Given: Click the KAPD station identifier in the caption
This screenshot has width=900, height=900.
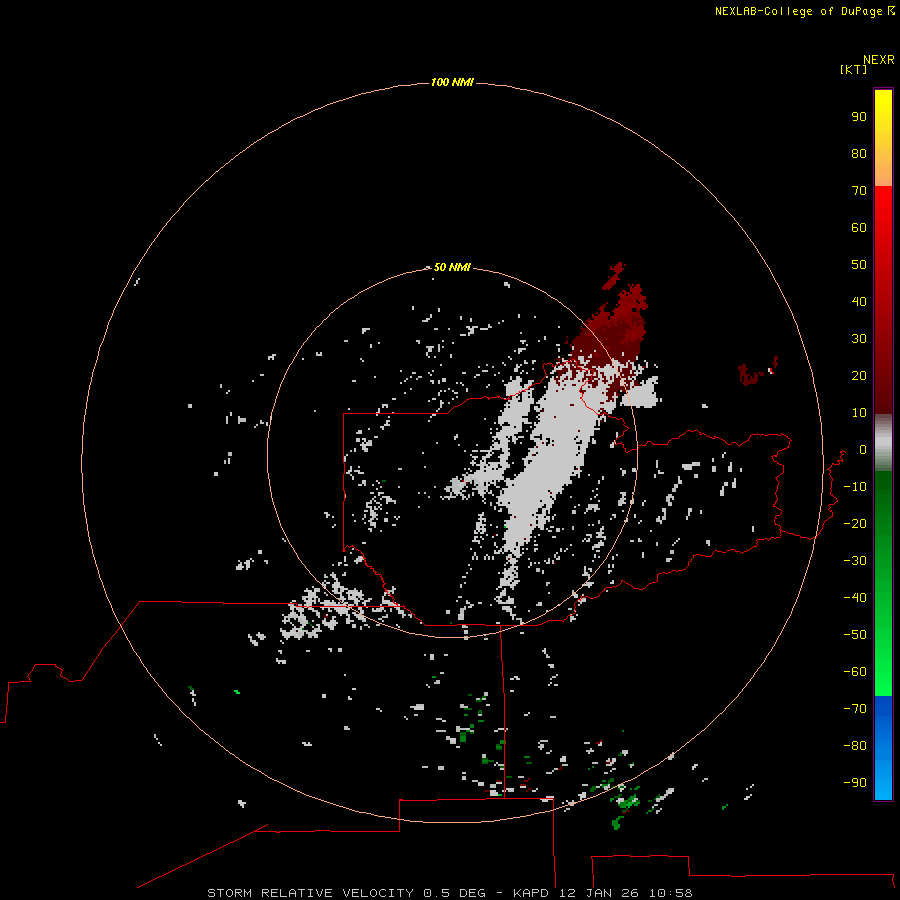Looking at the screenshot, I should (533, 893).
